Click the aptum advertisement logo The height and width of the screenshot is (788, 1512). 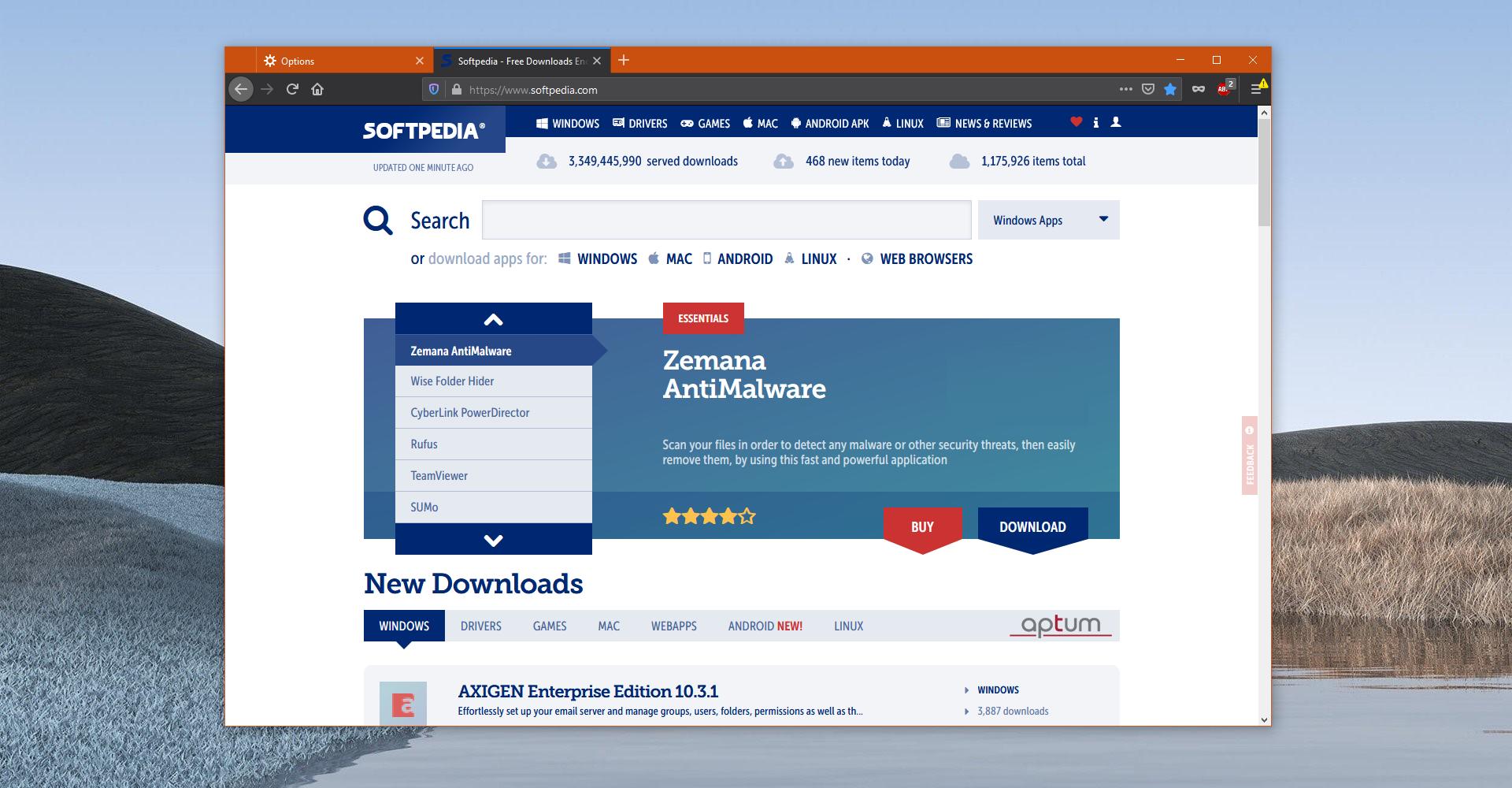(x=1061, y=626)
